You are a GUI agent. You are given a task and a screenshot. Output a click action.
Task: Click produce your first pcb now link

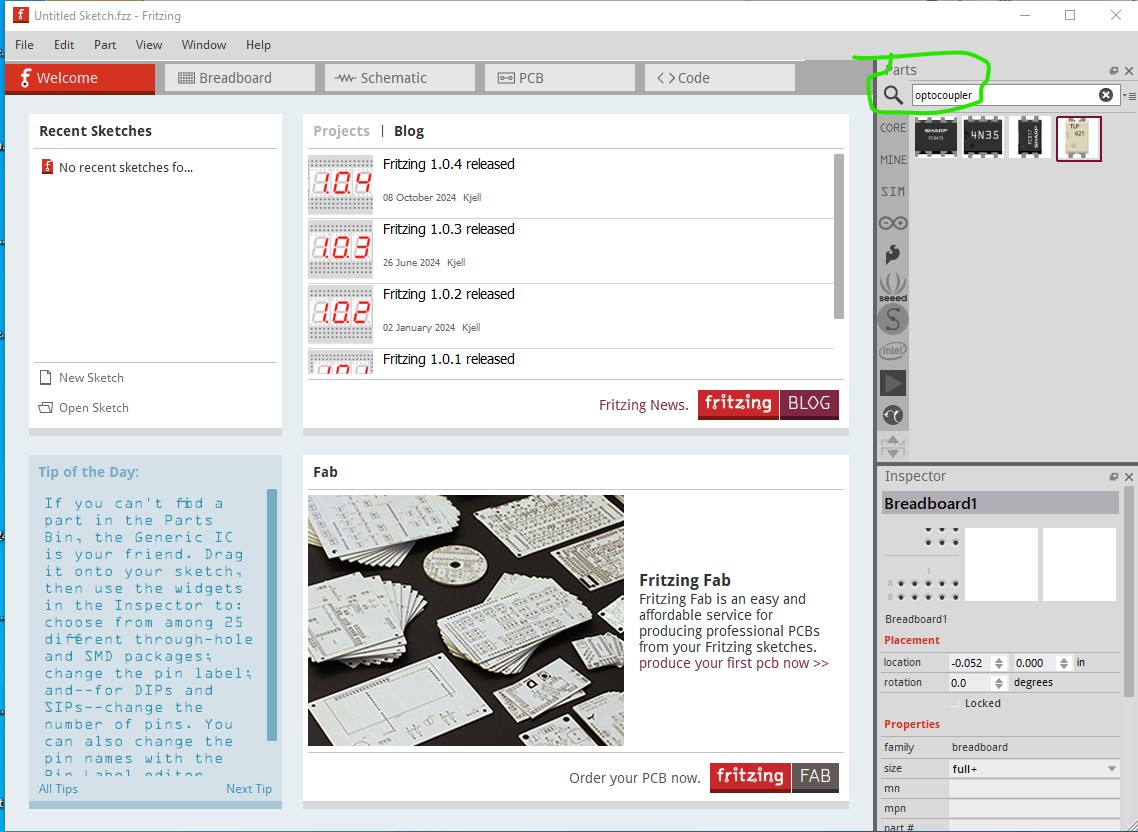(x=733, y=664)
